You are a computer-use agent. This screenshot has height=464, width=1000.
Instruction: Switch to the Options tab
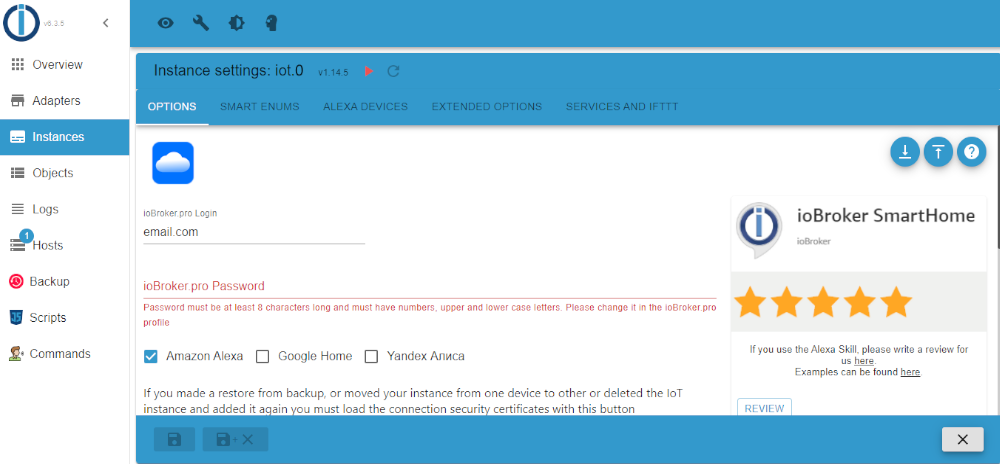click(172, 106)
